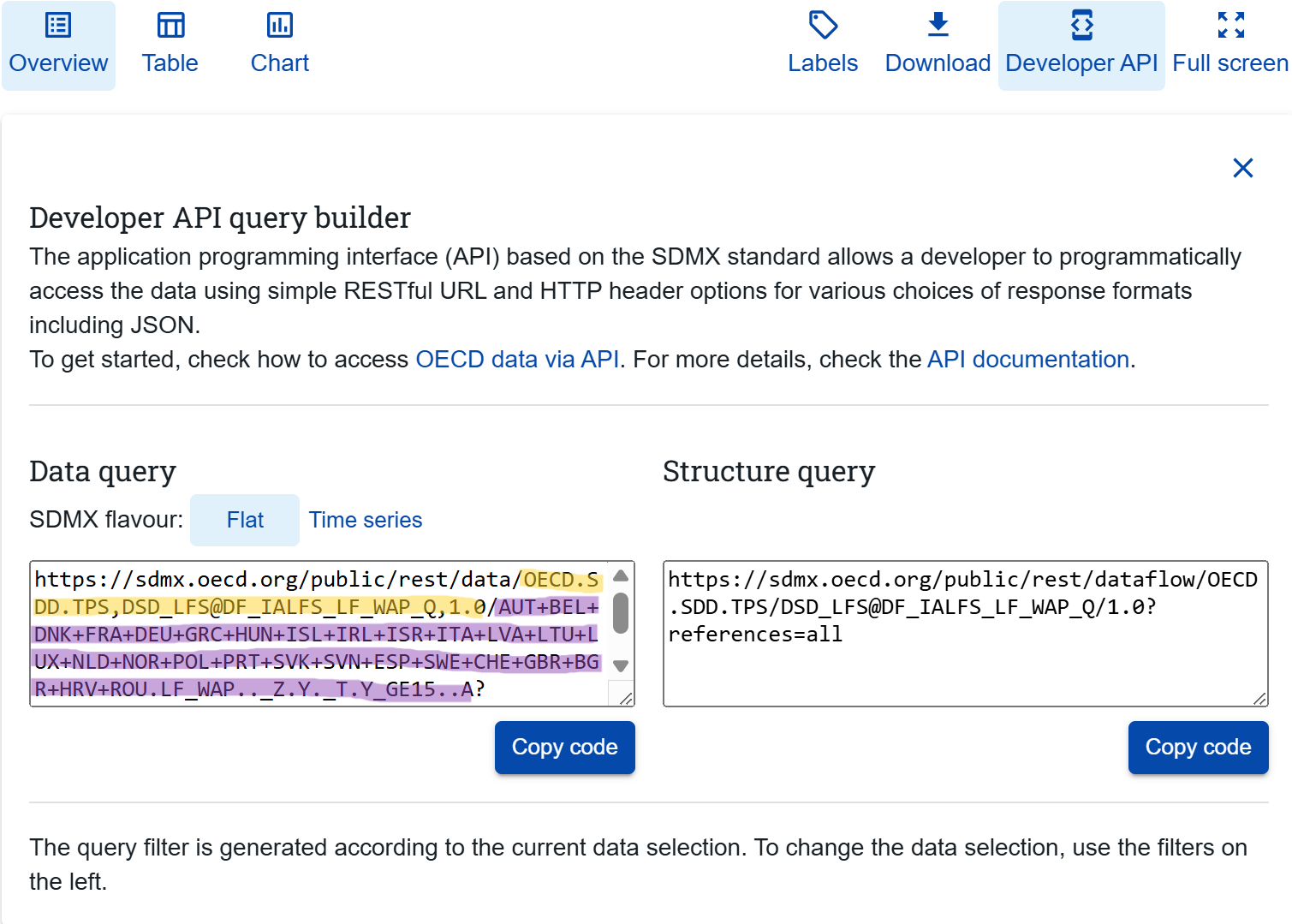Click inside the Data query URL field
The width and height of the screenshot is (1292, 924).
tap(317, 634)
